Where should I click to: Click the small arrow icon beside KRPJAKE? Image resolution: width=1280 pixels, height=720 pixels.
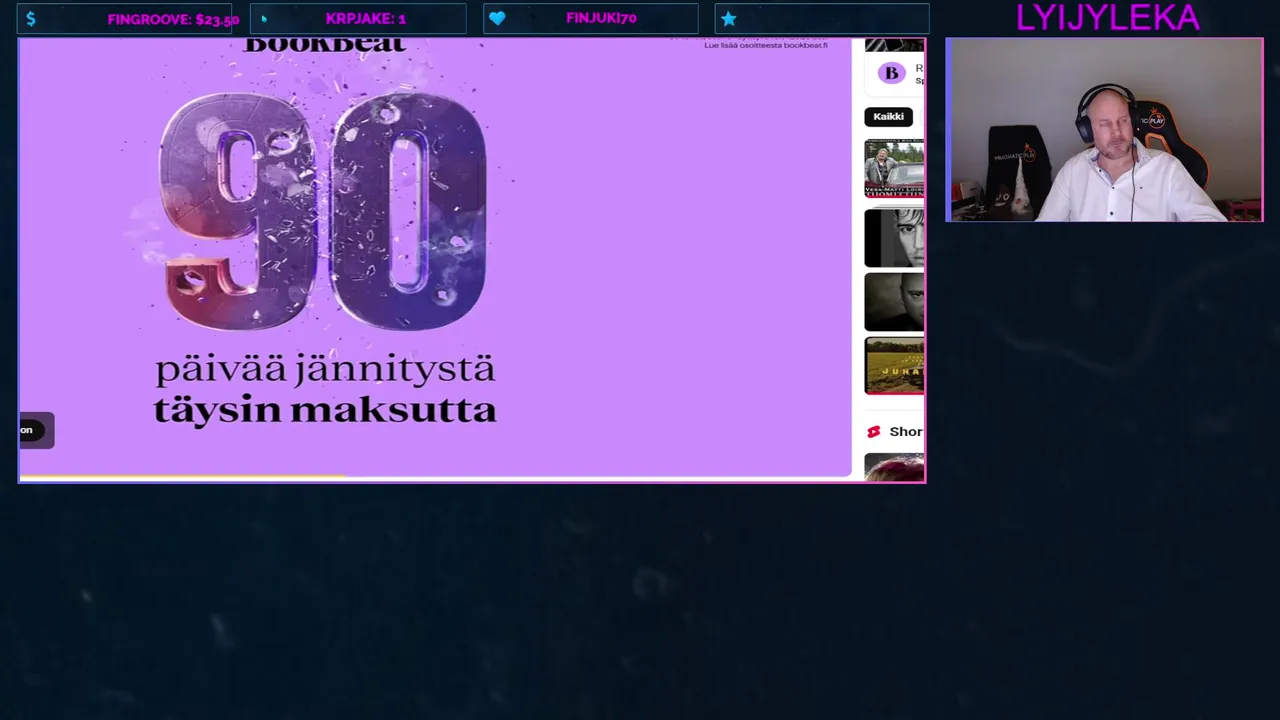(264, 19)
